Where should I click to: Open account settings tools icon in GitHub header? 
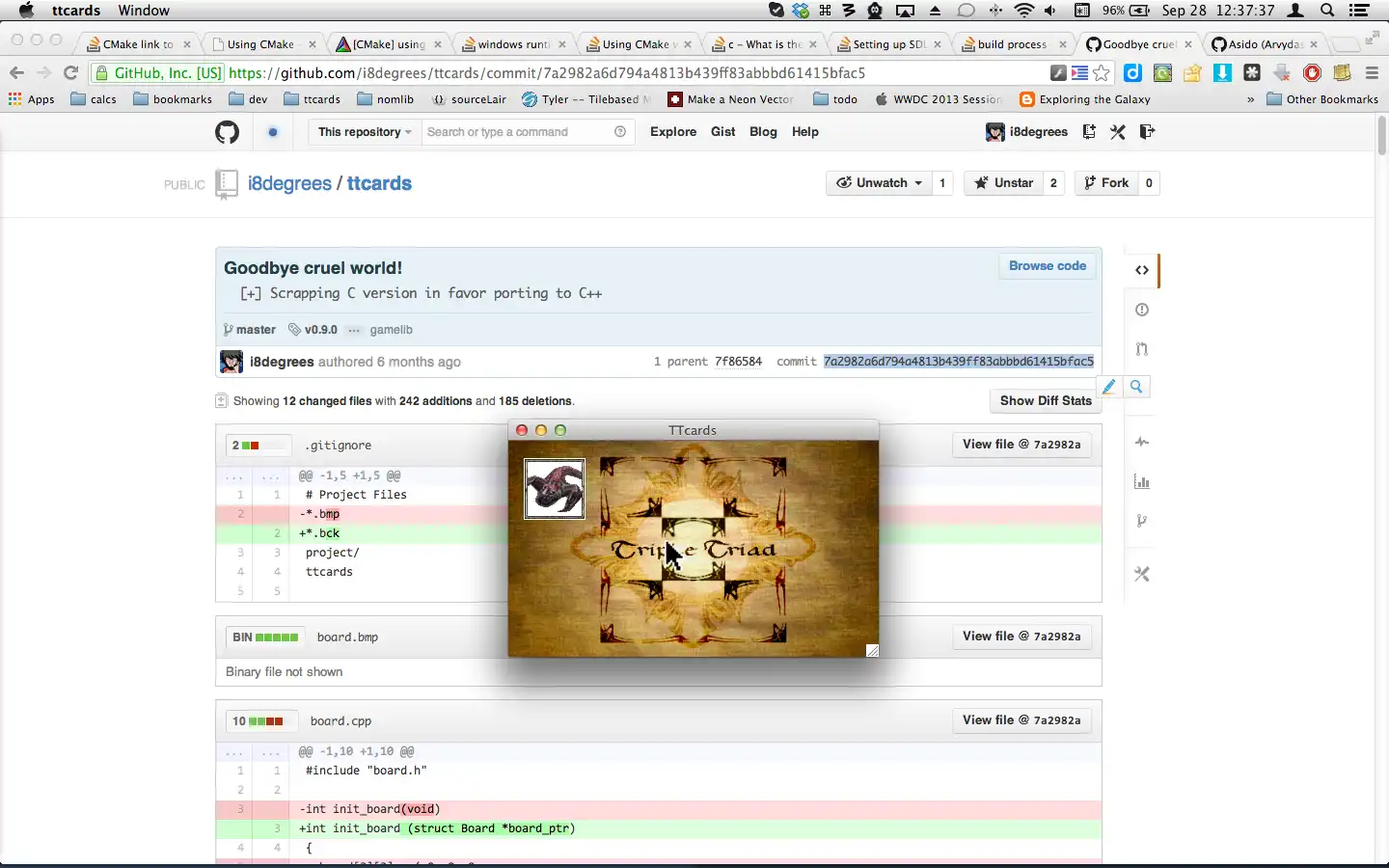point(1118,132)
